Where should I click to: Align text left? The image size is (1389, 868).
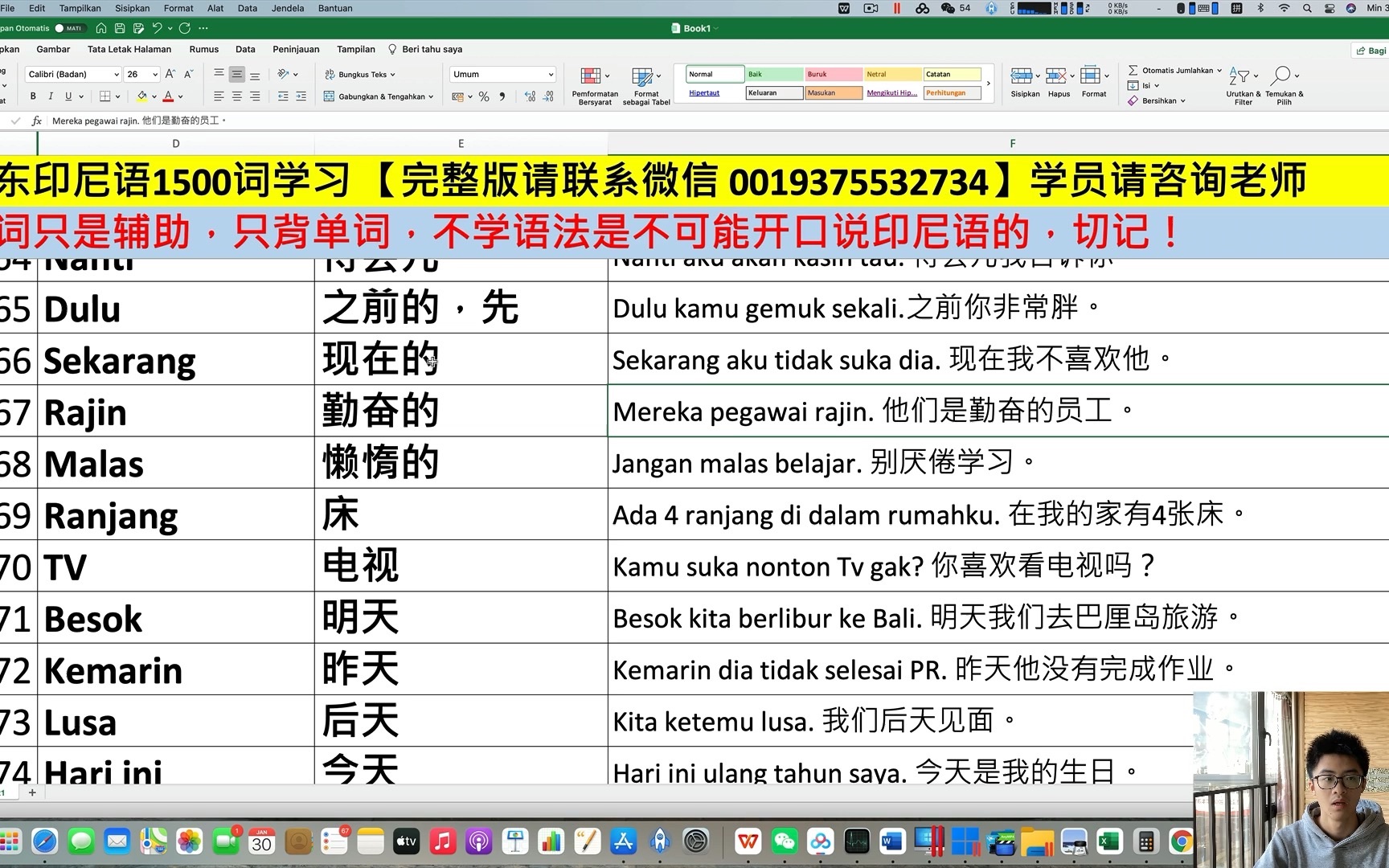pyautogui.click(x=219, y=96)
